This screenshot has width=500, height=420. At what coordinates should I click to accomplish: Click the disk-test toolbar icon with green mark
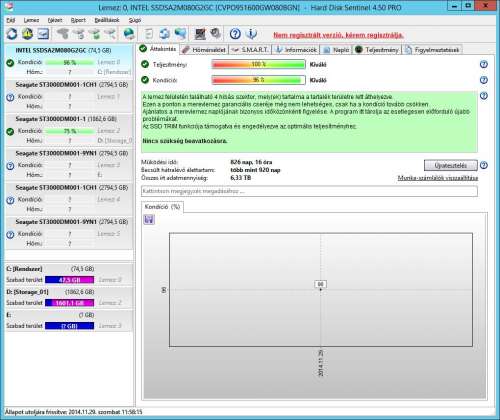pyautogui.click(x=94, y=34)
